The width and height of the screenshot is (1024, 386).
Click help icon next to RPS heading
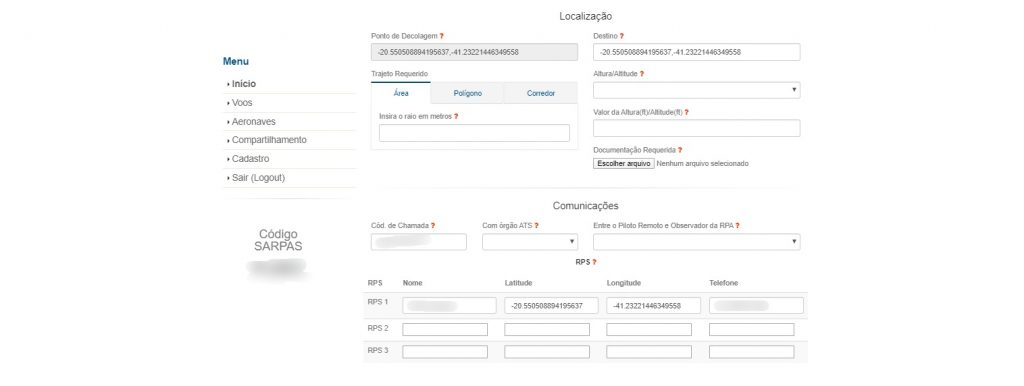pos(594,262)
